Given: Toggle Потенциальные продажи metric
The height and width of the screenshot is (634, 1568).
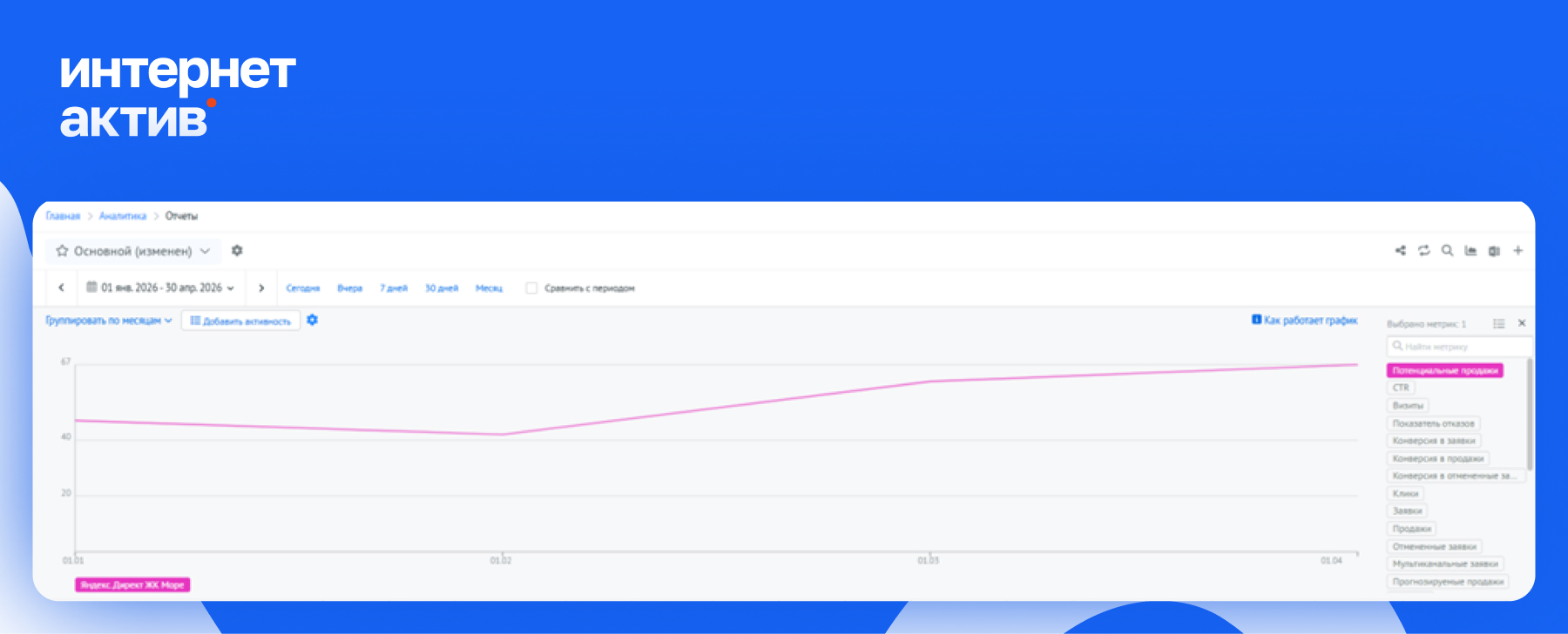Looking at the screenshot, I should click(x=1445, y=370).
